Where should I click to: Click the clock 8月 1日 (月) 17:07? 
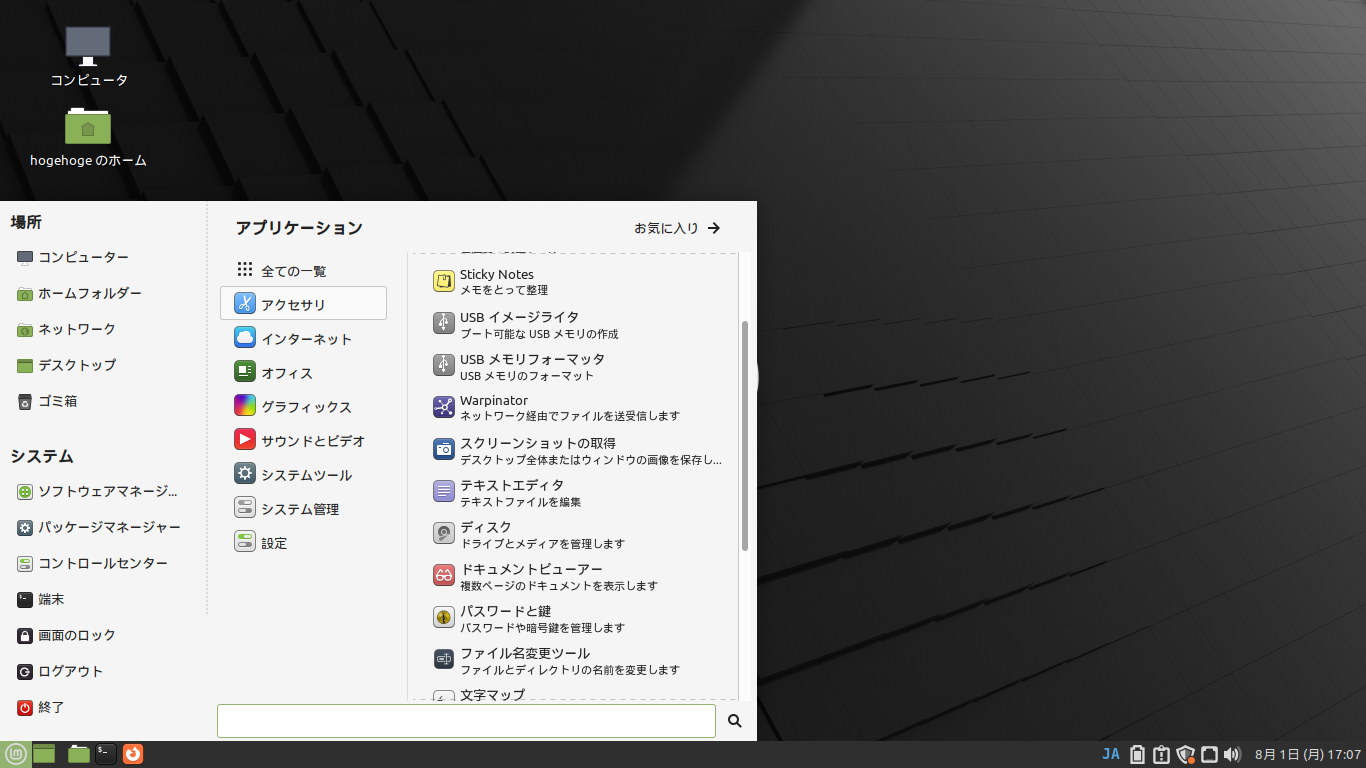click(x=1308, y=754)
